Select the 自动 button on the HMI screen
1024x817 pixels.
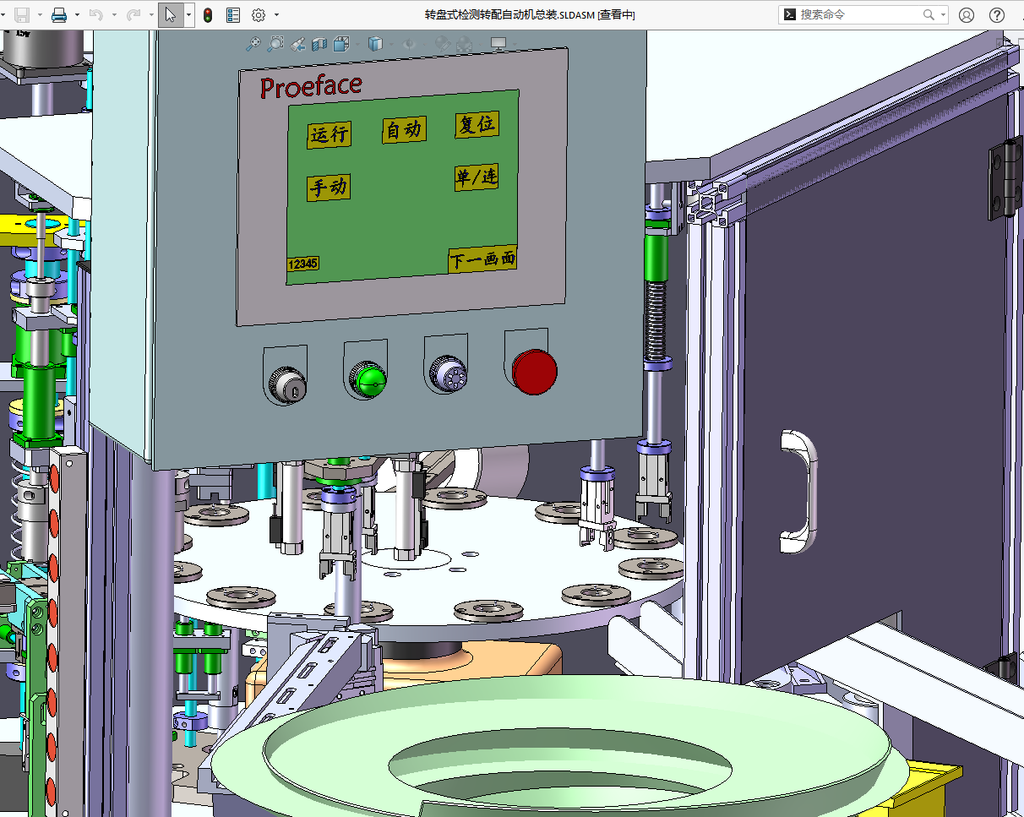[404, 129]
